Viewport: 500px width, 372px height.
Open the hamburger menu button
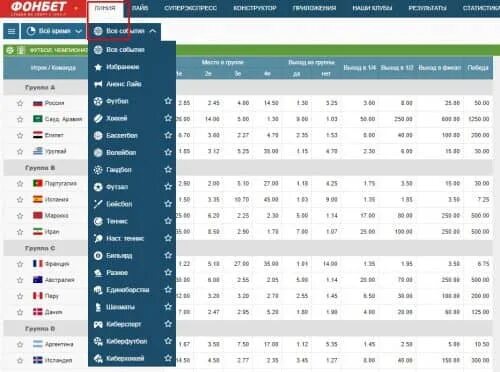(x=11, y=31)
